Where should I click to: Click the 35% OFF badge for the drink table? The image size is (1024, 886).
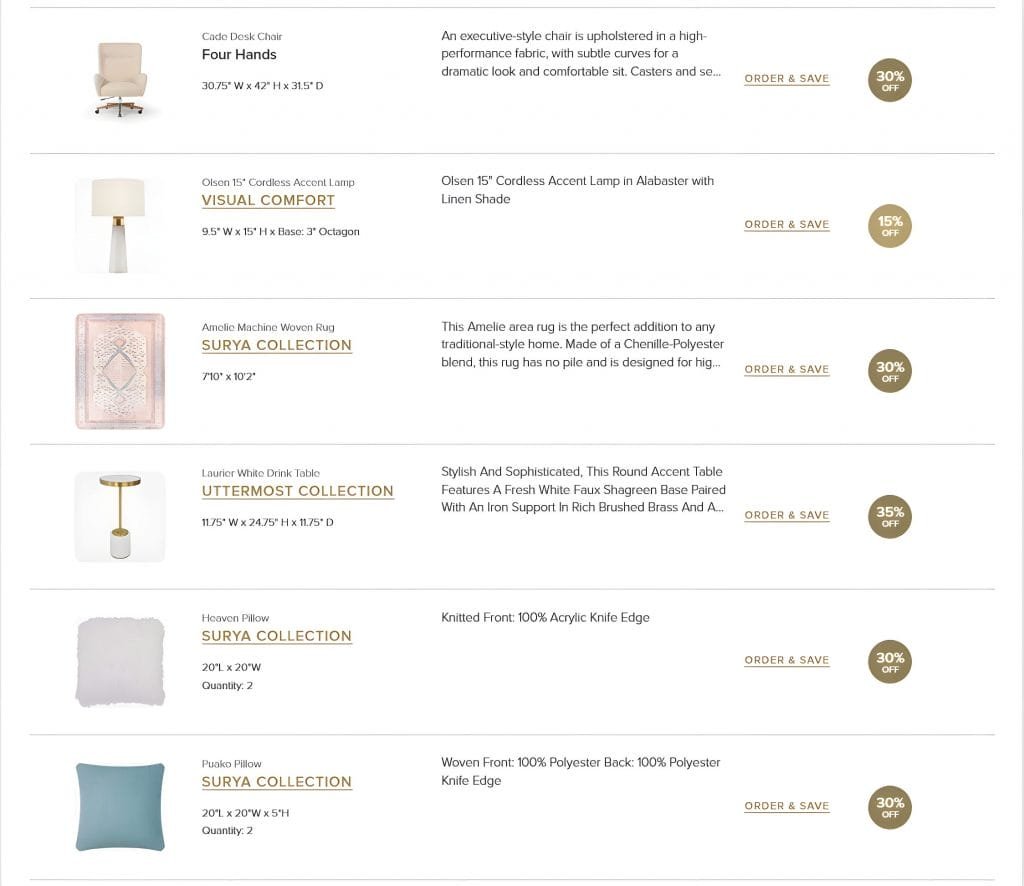(x=889, y=516)
